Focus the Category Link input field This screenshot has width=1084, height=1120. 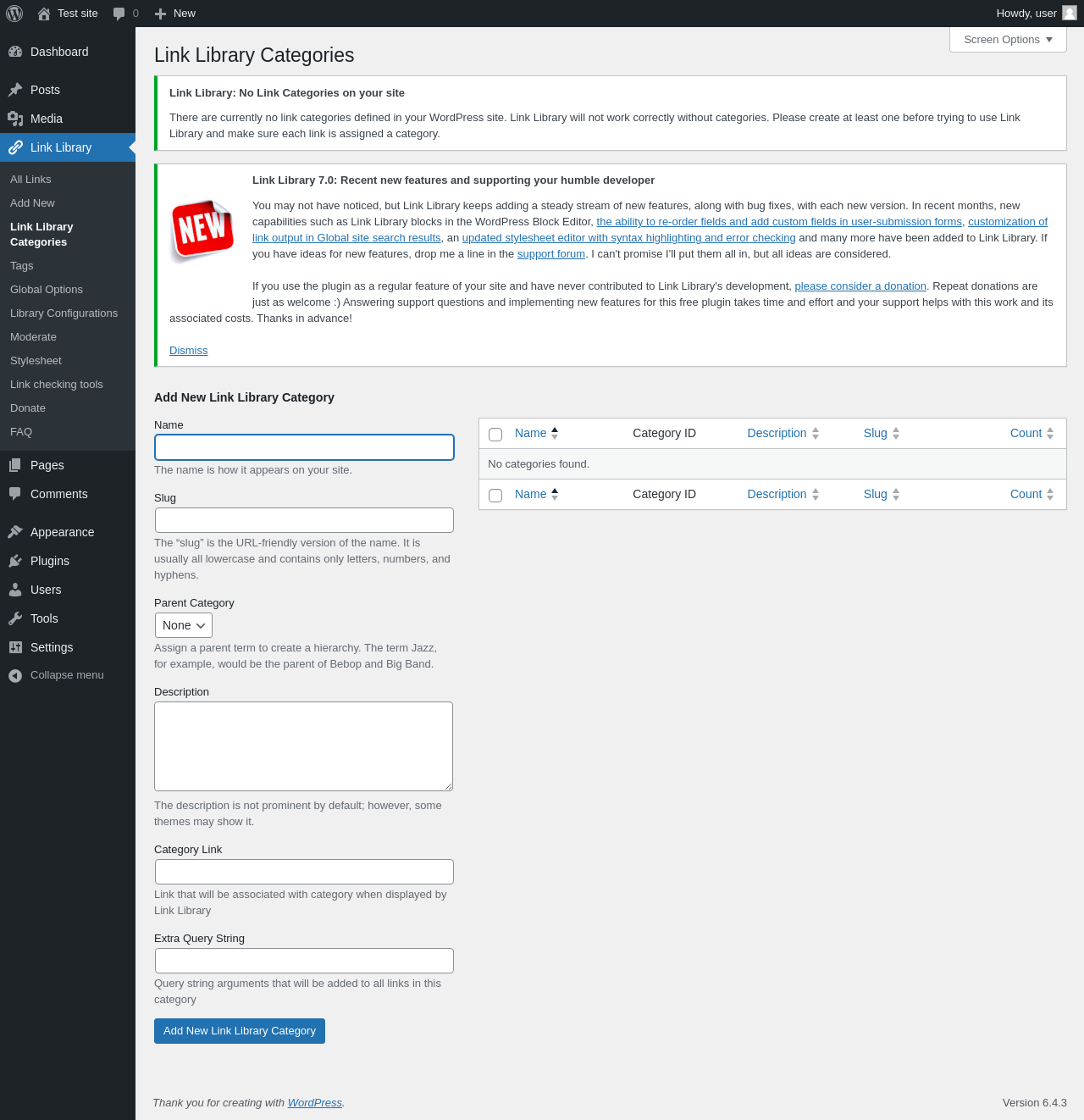pos(304,872)
